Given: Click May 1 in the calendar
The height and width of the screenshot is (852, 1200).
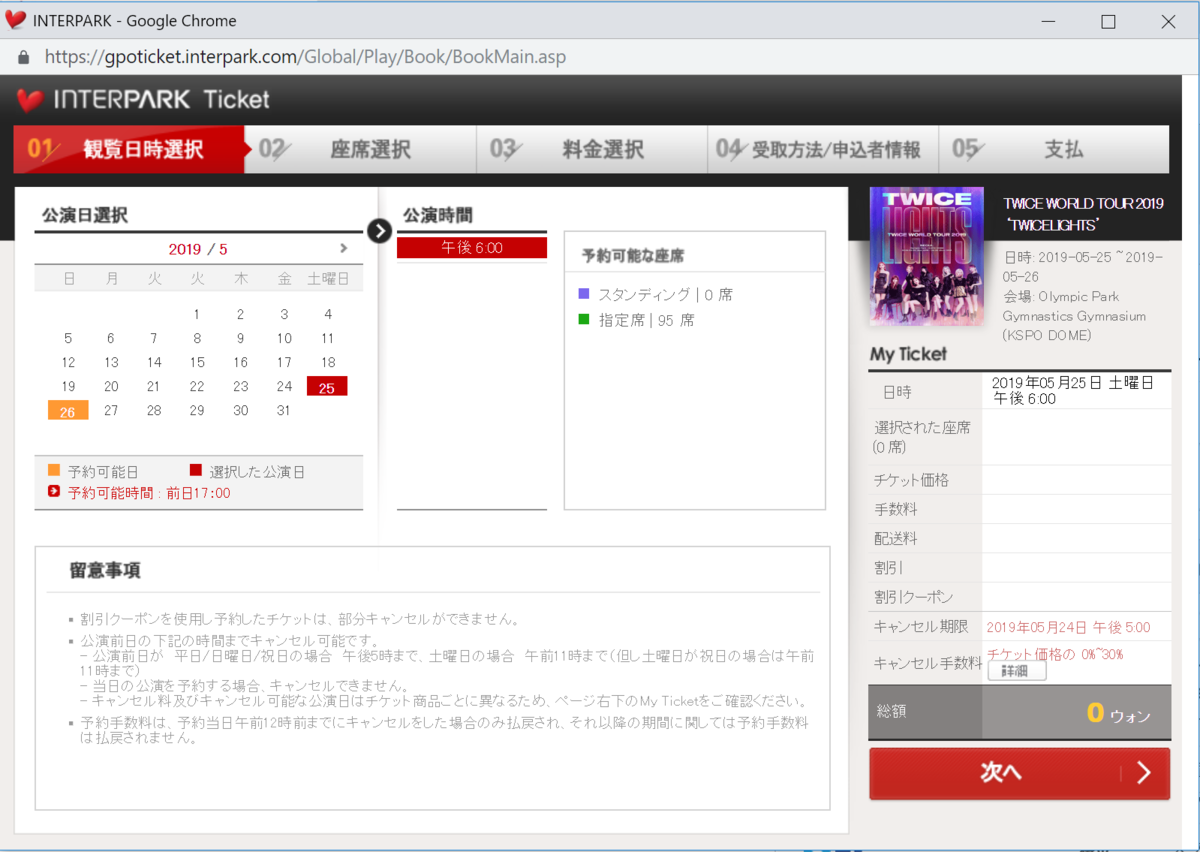Looking at the screenshot, I should pyautogui.click(x=197, y=315).
